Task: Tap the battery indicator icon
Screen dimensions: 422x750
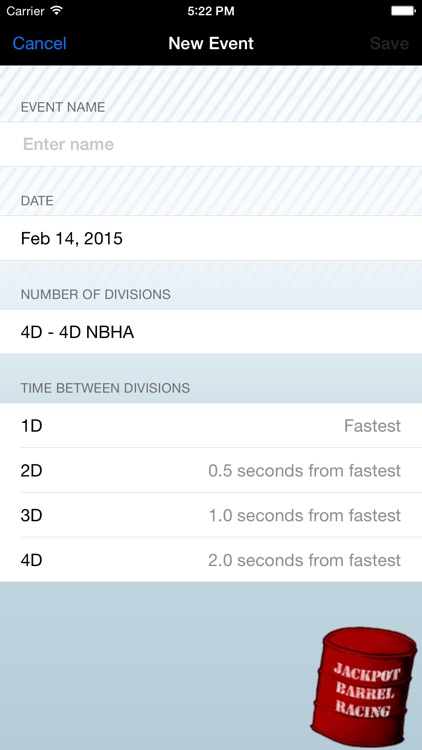Action: tap(403, 11)
